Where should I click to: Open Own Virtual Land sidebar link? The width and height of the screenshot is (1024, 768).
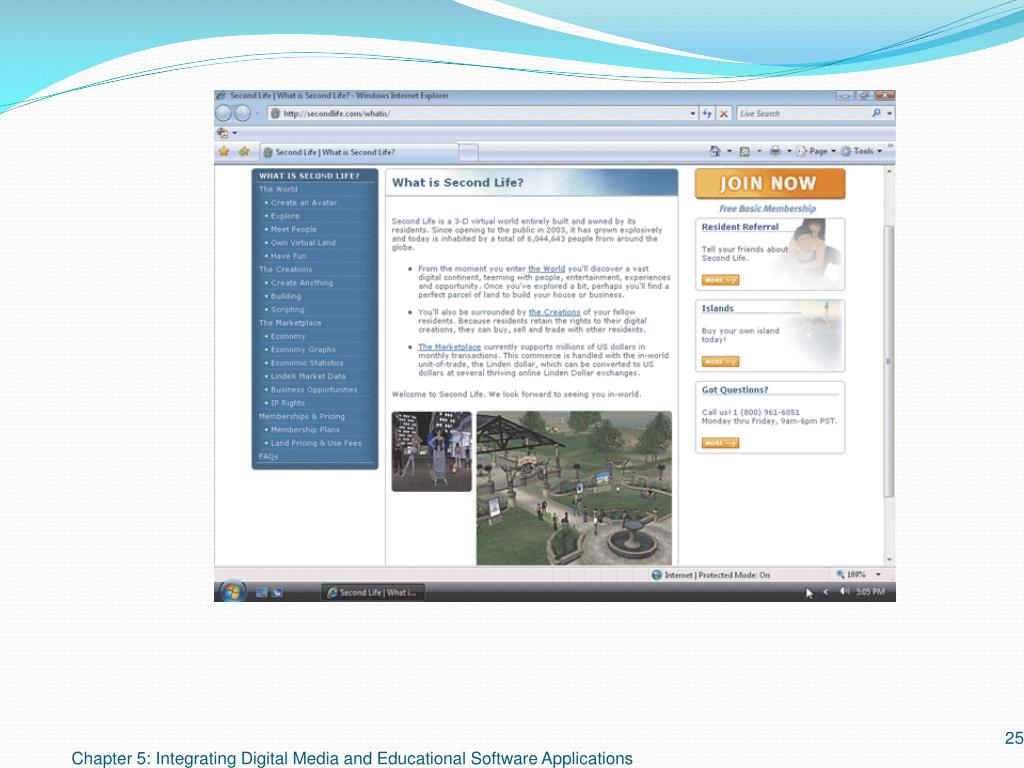point(303,242)
